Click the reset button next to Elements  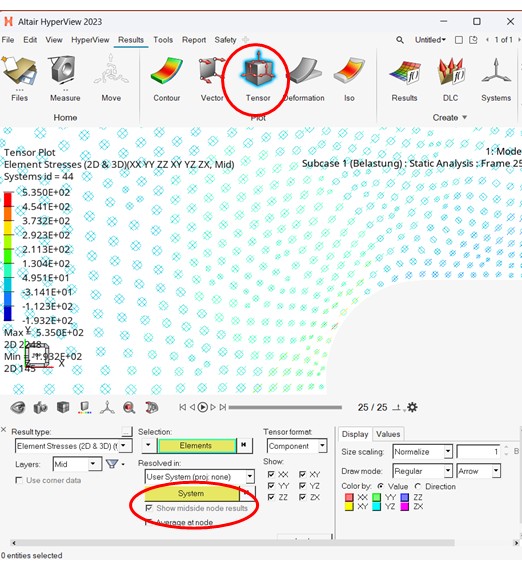244,445
